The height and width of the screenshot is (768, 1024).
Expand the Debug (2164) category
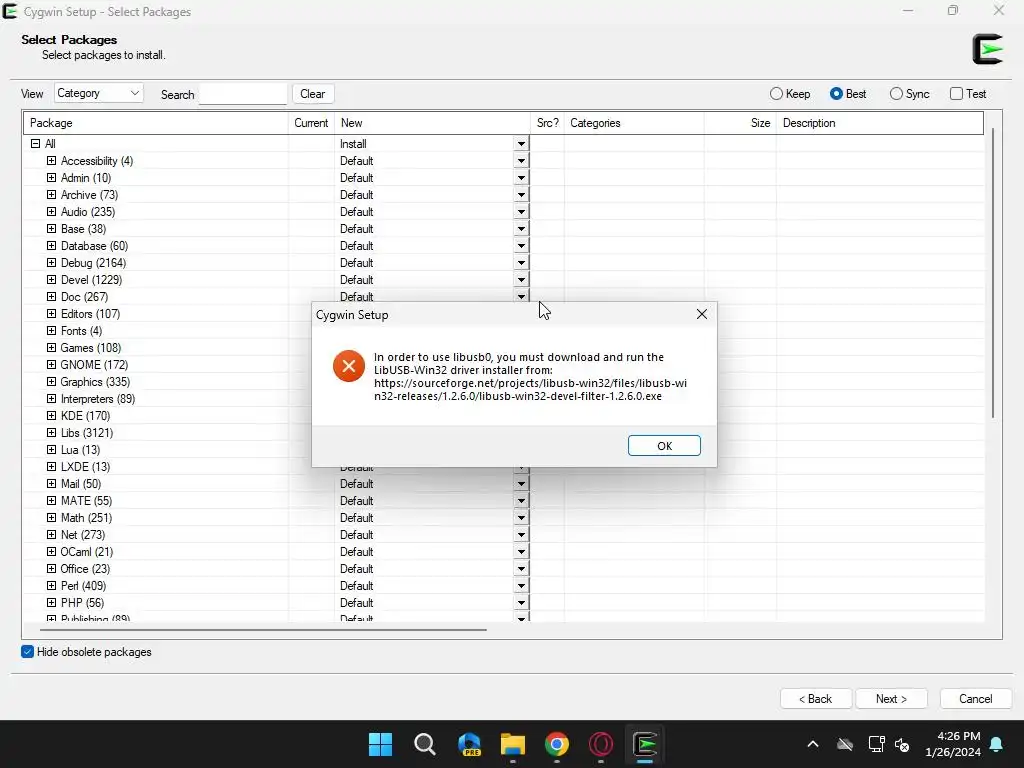point(52,263)
